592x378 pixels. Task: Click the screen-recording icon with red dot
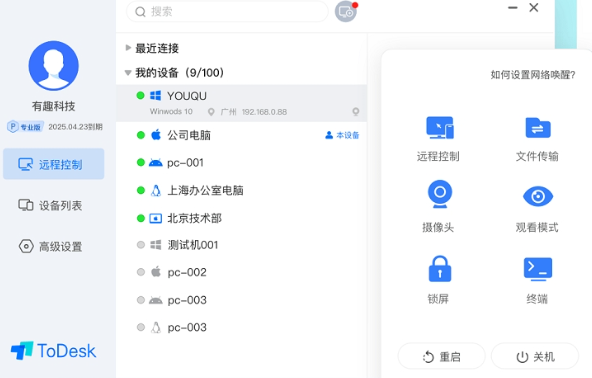pos(346,11)
